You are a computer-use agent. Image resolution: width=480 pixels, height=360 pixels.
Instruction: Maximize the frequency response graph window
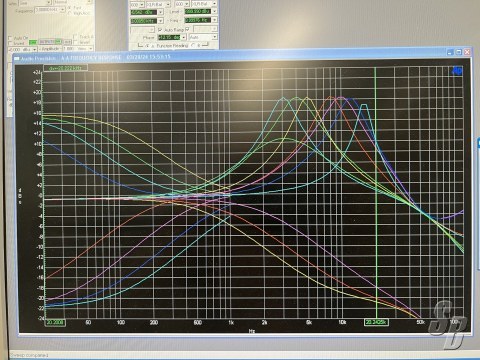(x=459, y=52)
